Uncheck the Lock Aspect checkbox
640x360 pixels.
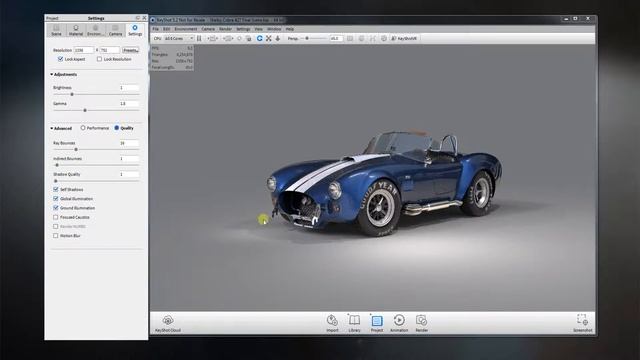pos(60,59)
